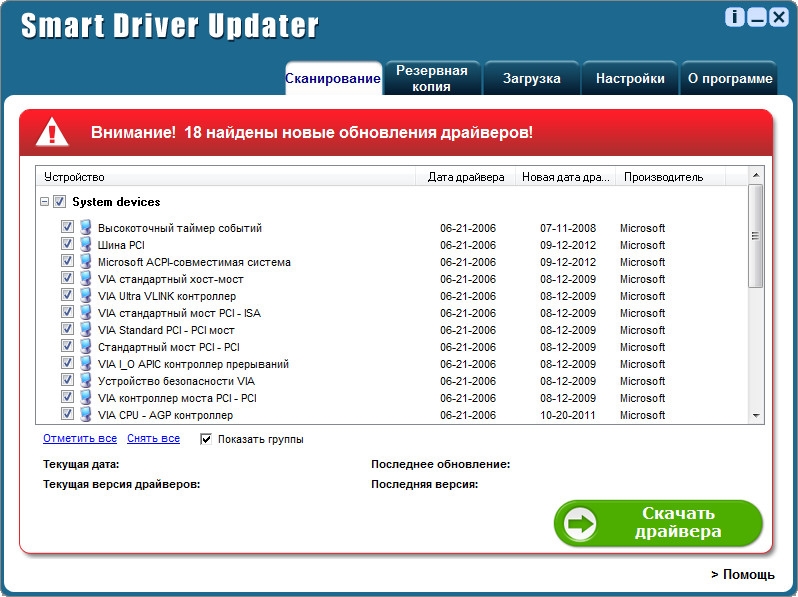Click device icon for VIA Standard PCI - PCI мост
This screenshot has width=798, height=597.
pos(86,329)
